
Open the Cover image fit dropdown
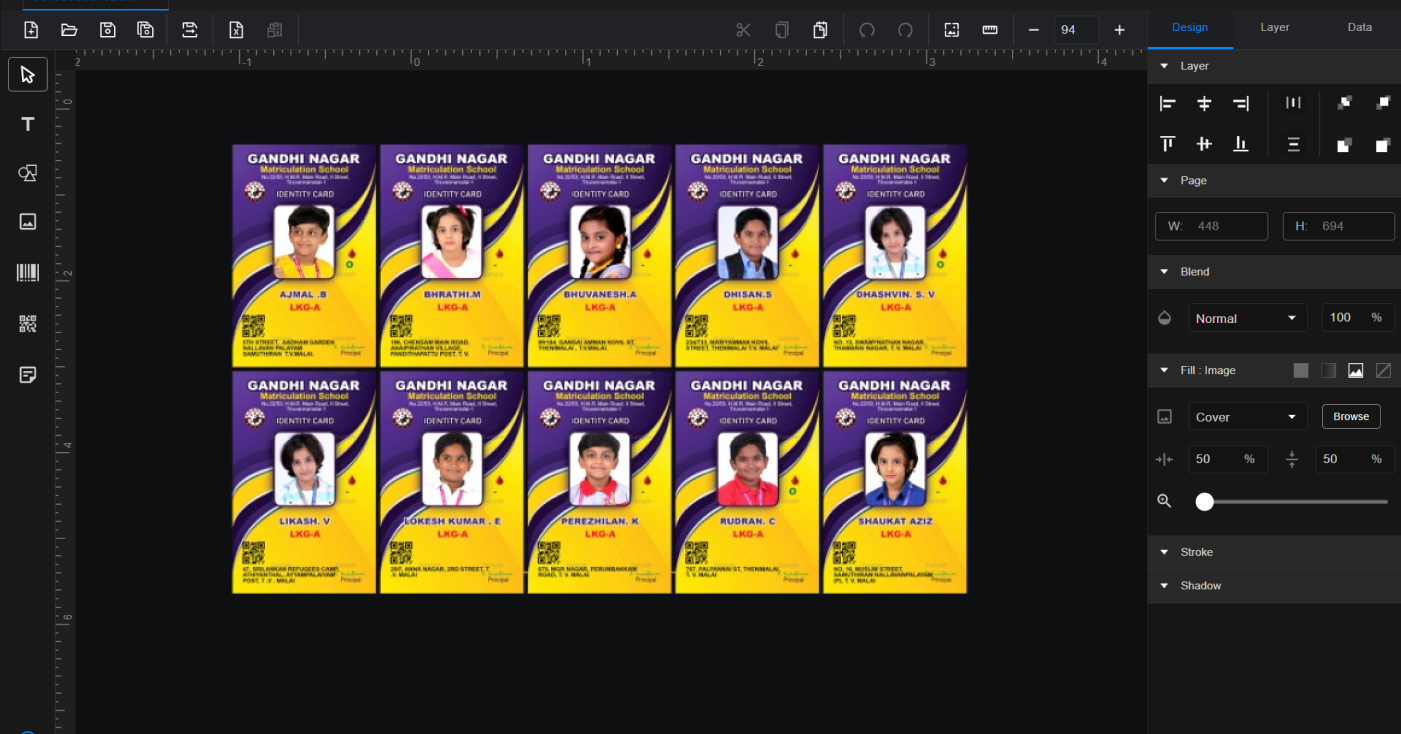click(x=1247, y=417)
